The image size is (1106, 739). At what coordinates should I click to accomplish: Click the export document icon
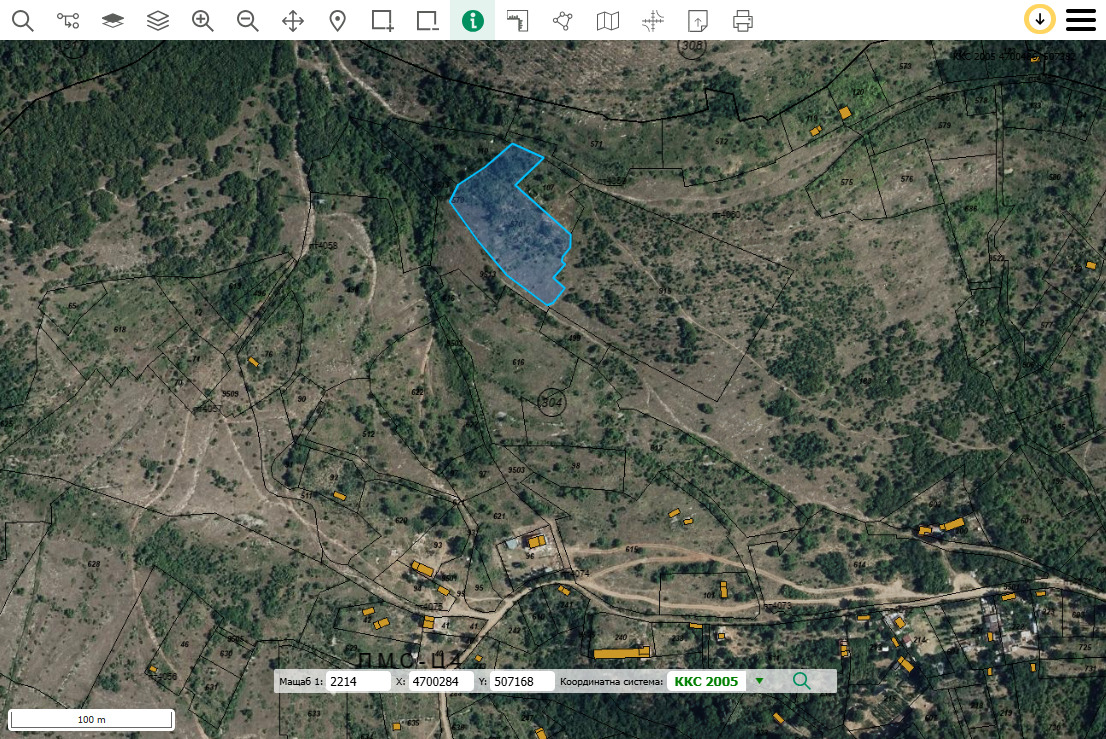(x=698, y=20)
